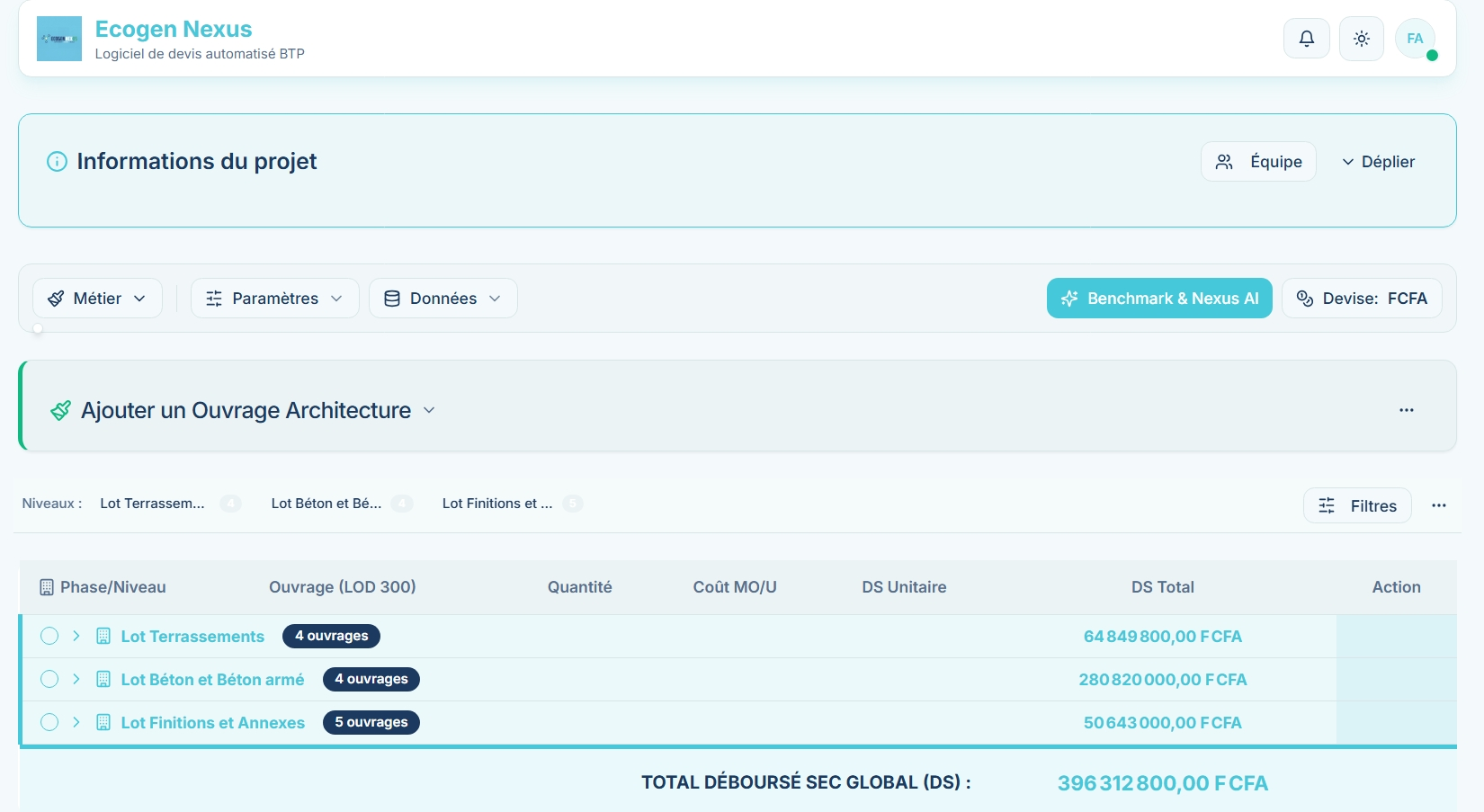Select Lot Finitions et ... level filter tab
The image size is (1484, 812).
tap(497, 504)
